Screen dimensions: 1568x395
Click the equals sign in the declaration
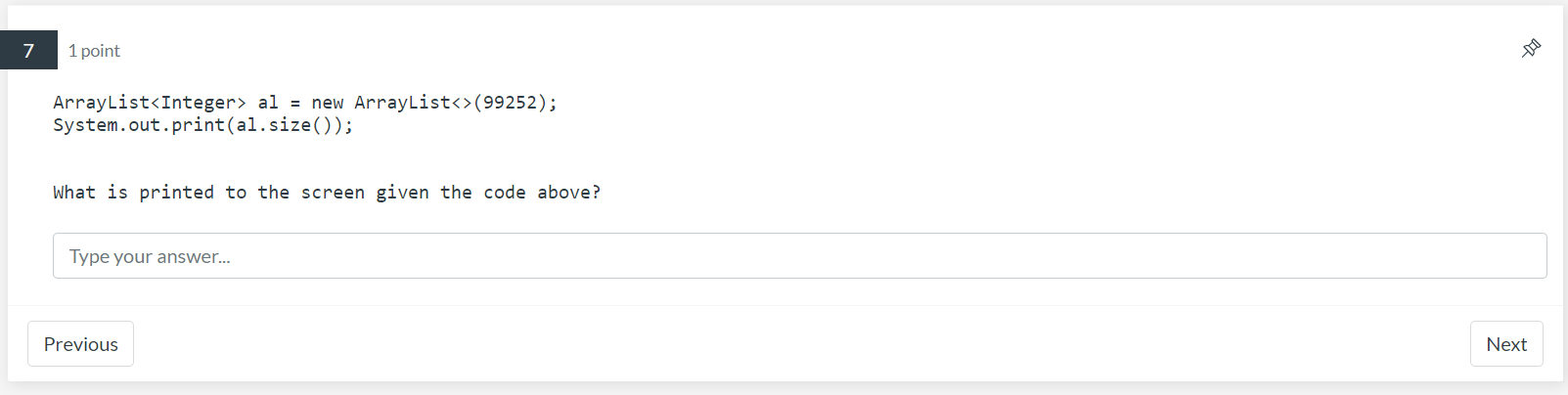[x=295, y=103]
